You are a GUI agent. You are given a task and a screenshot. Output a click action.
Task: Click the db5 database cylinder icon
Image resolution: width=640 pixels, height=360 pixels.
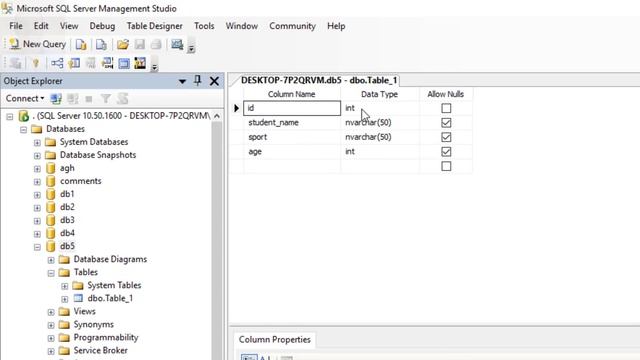point(51,246)
